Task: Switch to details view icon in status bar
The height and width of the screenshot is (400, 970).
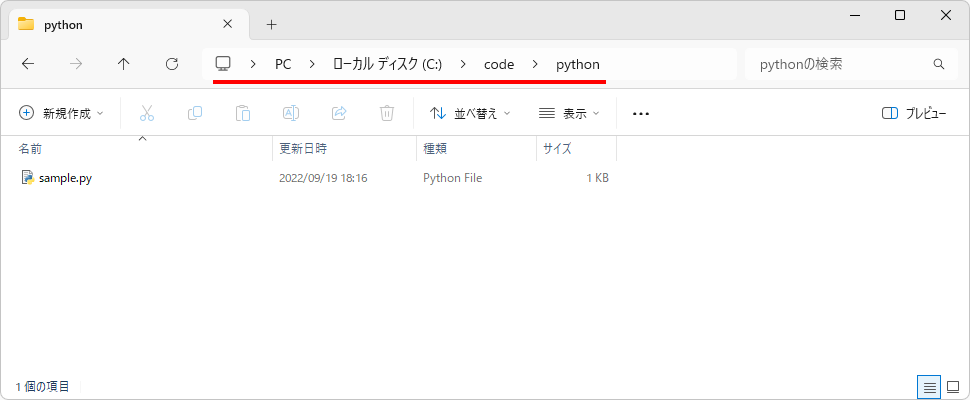Action: (x=929, y=387)
